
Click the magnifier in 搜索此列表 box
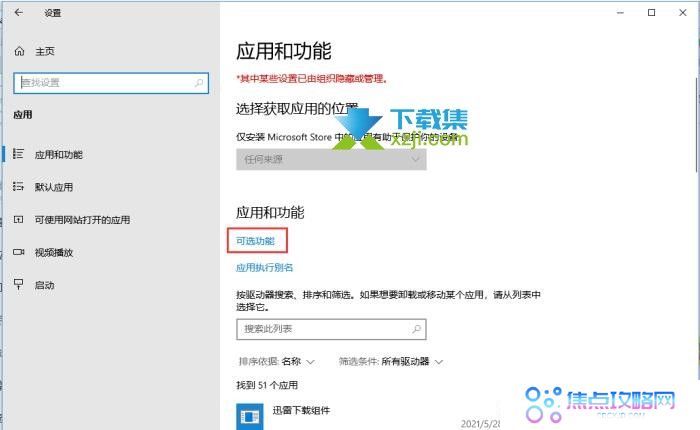click(416, 329)
